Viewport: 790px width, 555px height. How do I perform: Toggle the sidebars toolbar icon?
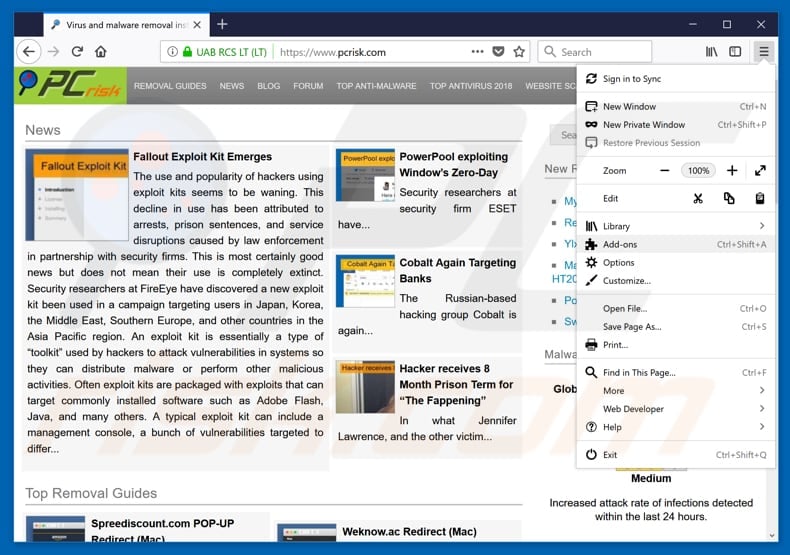pos(735,51)
